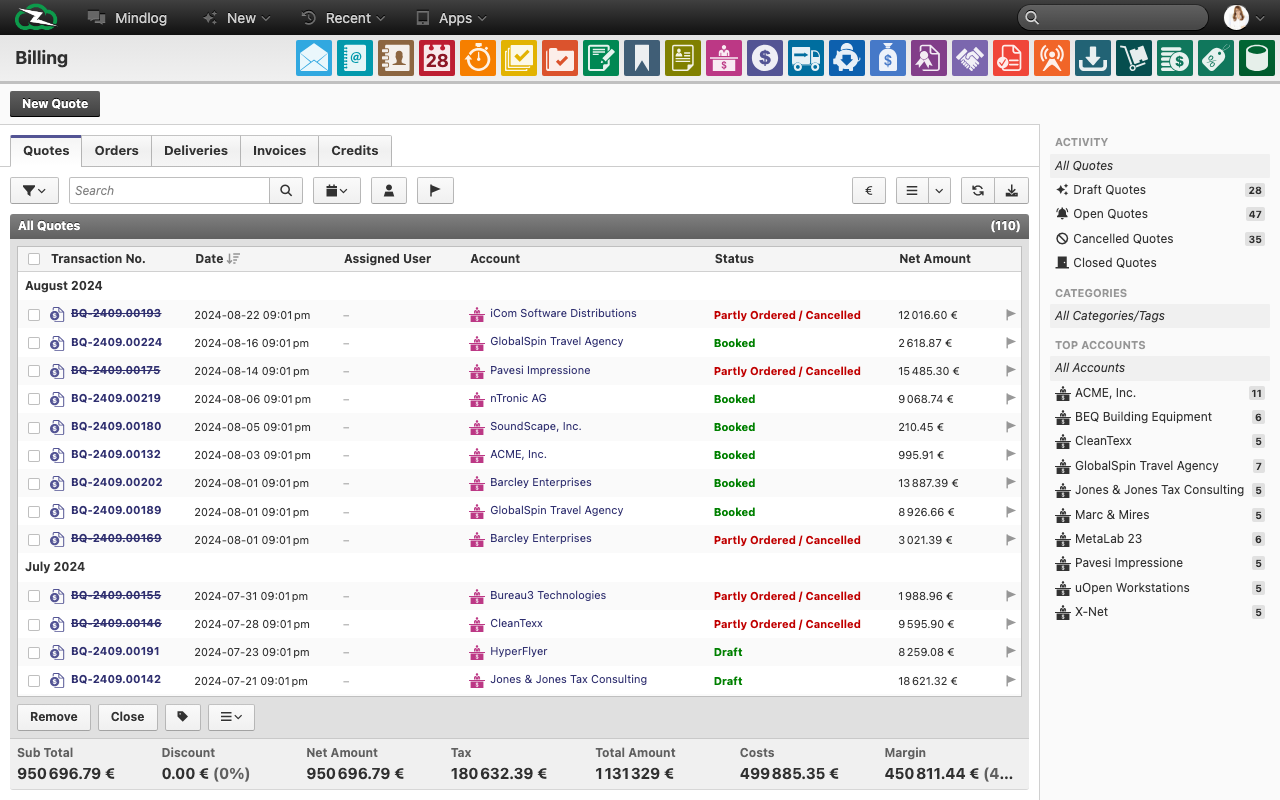
Task: Open the Calendar app showing 28
Action: (x=437, y=58)
